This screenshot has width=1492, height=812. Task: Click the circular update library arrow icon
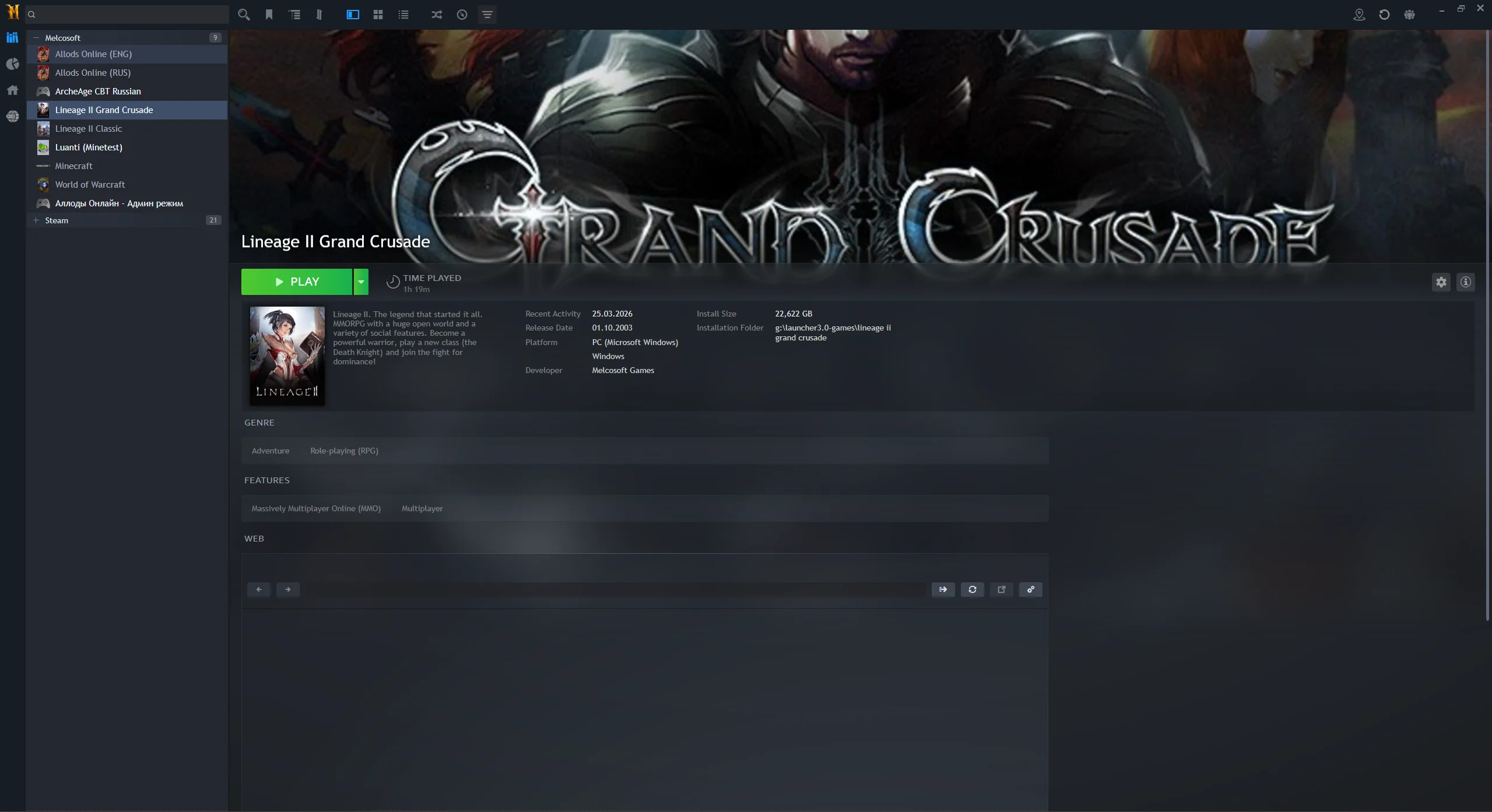coord(1384,15)
